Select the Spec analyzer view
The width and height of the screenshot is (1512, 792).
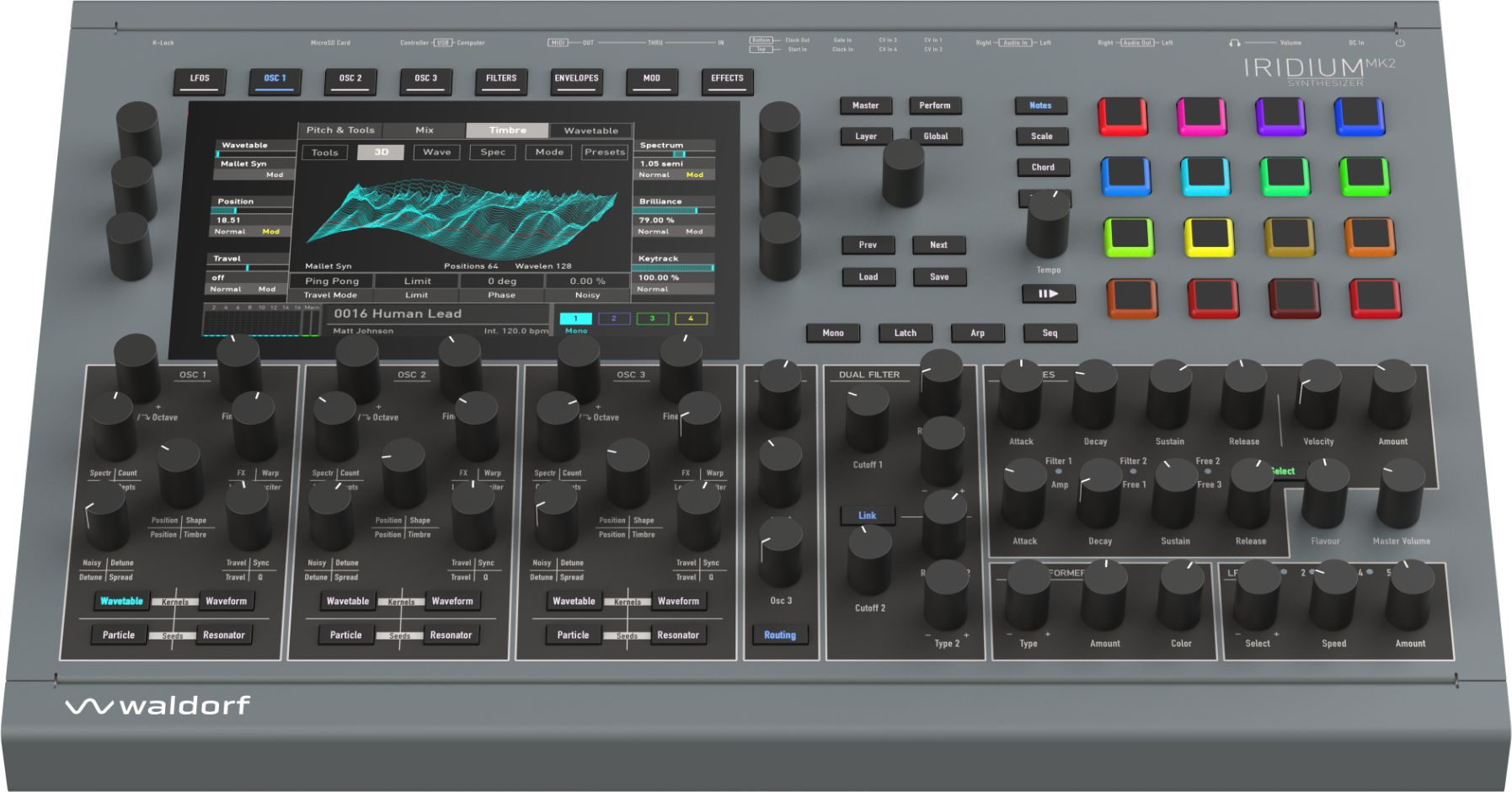(x=492, y=152)
